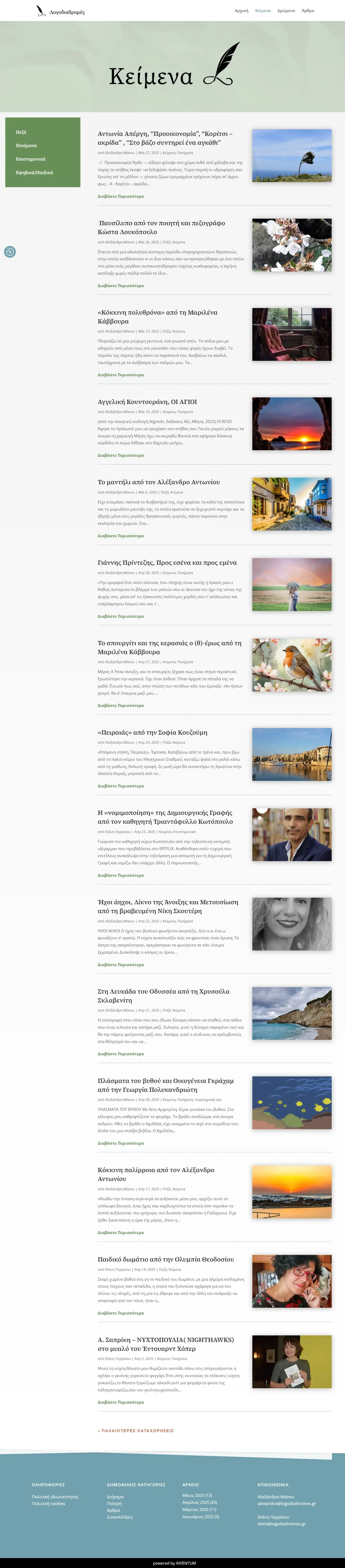Click the alexandra@logodiadromes.gr email link
The image size is (345, 1568).
click(x=287, y=1503)
